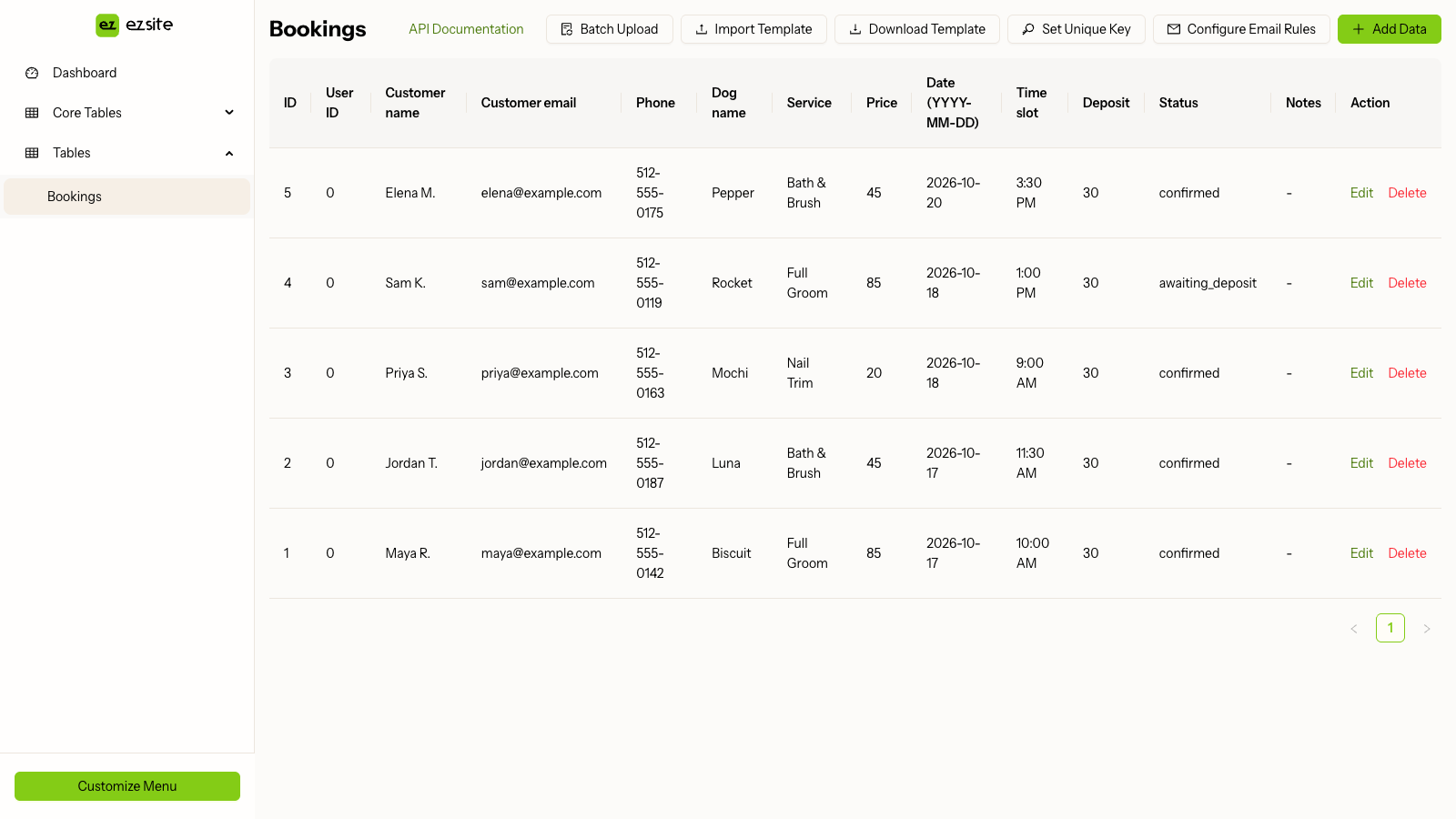The height and width of the screenshot is (819, 1456).
Task: Delete the Priya S. booking
Action: pyautogui.click(x=1407, y=373)
